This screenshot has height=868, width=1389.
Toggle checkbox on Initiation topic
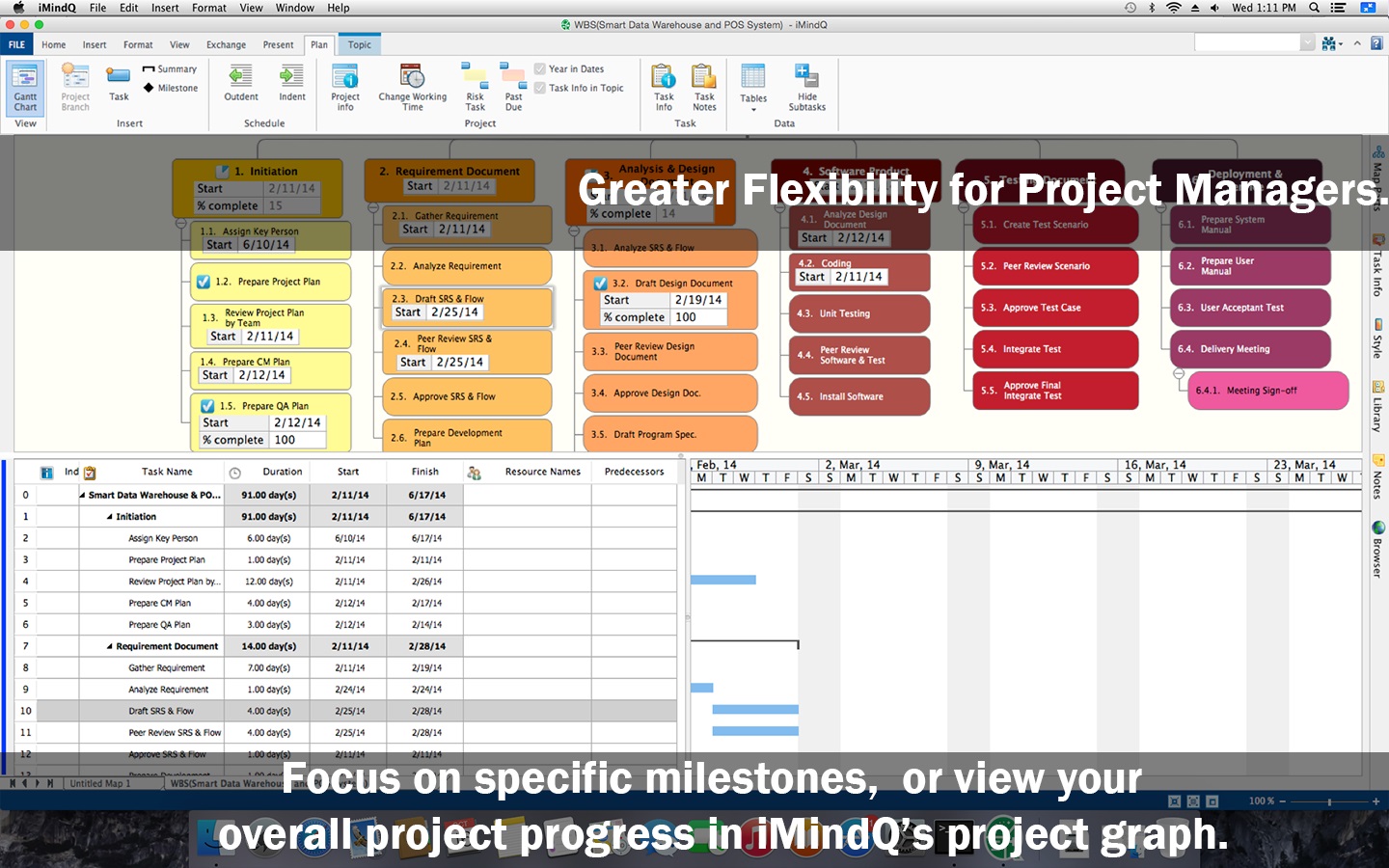(223, 172)
